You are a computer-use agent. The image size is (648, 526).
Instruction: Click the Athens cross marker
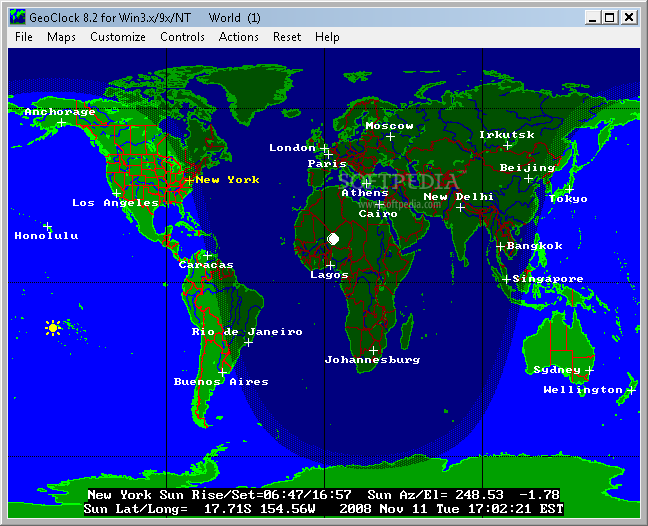click(366, 183)
